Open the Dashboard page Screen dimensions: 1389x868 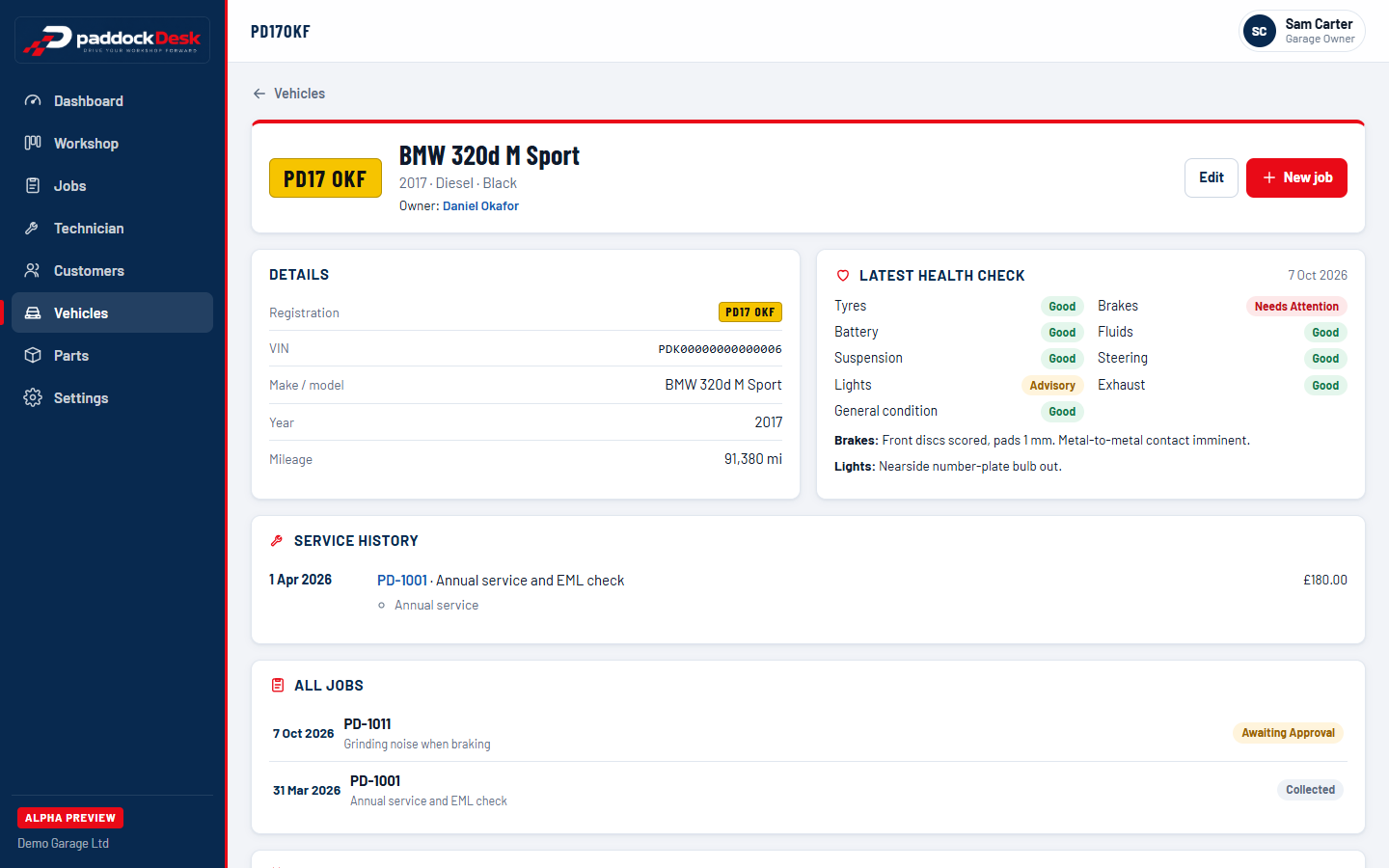(112, 101)
